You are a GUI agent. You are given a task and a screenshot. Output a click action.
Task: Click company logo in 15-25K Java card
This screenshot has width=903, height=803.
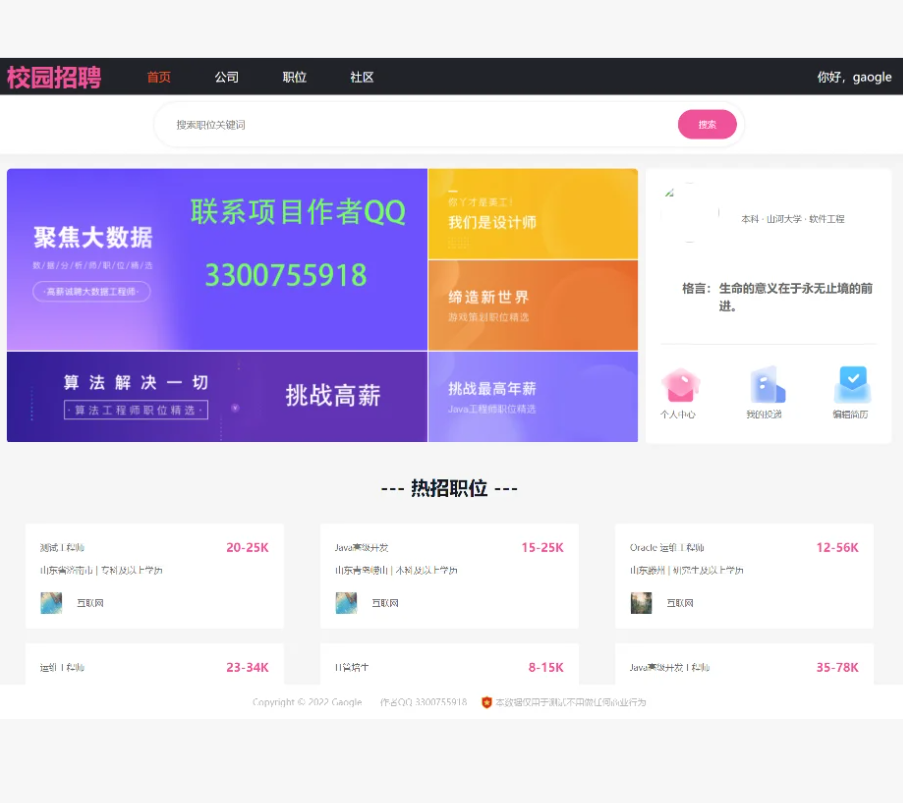click(346, 603)
